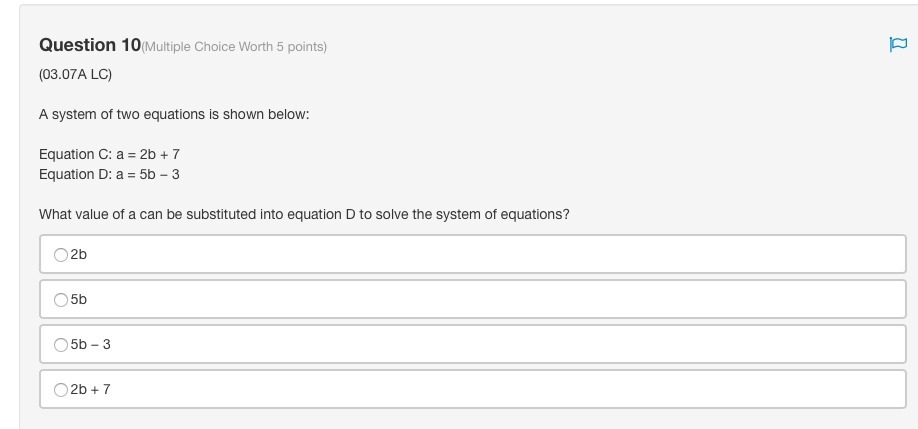Click blank space in second answer box
Screen dimensions: 918x429
tap(500, 300)
